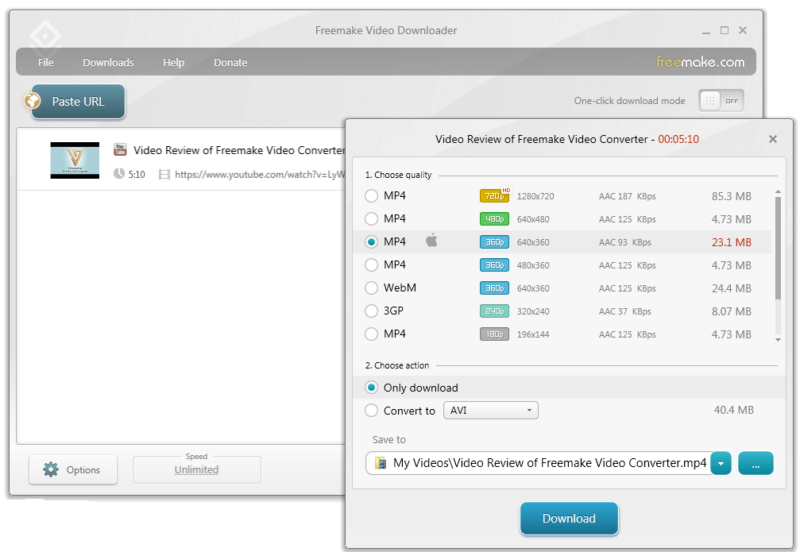
Task: Select MP4 180p 196x144 quality option
Action: pyautogui.click(x=371, y=334)
